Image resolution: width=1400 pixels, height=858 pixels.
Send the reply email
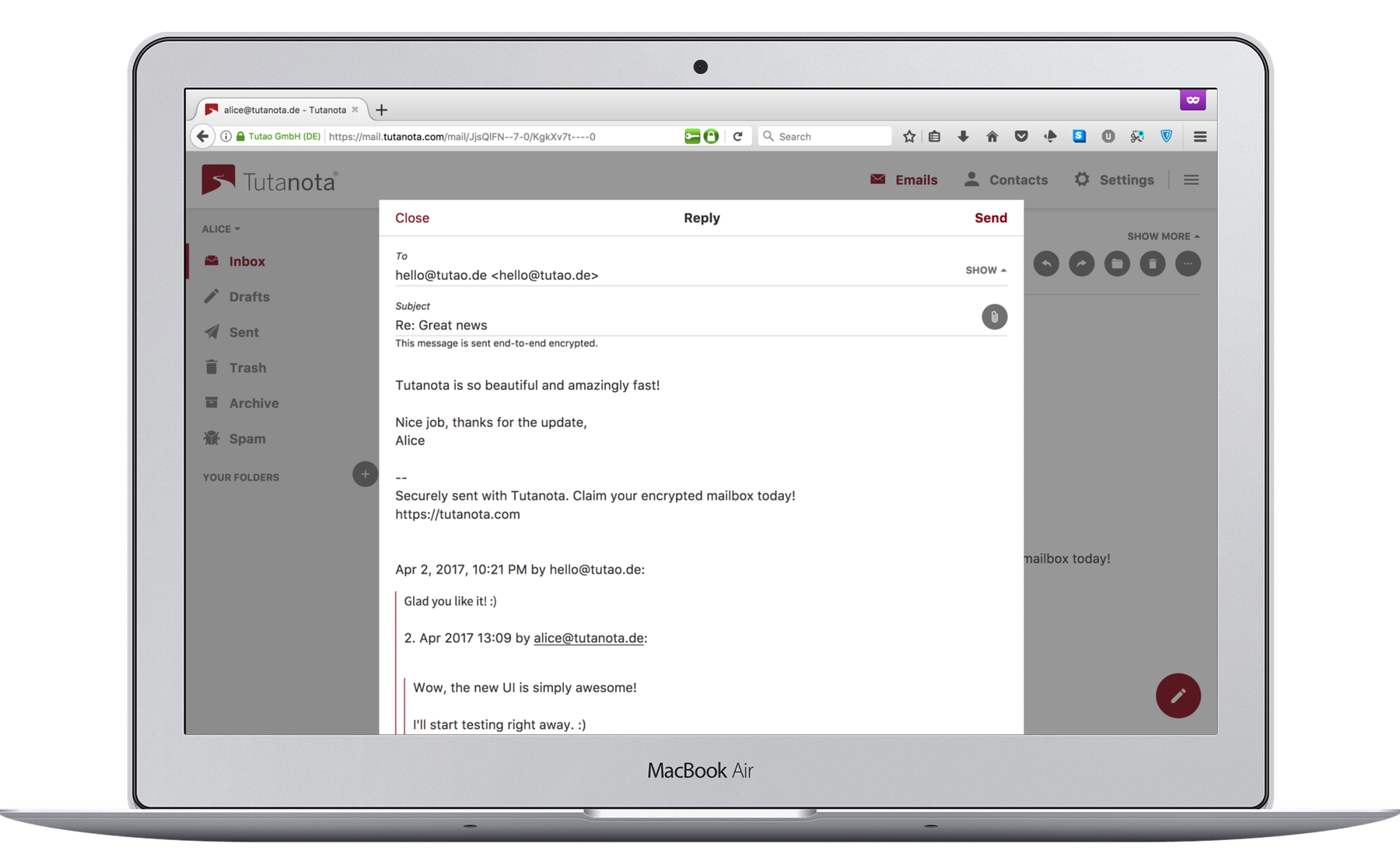[x=990, y=218]
